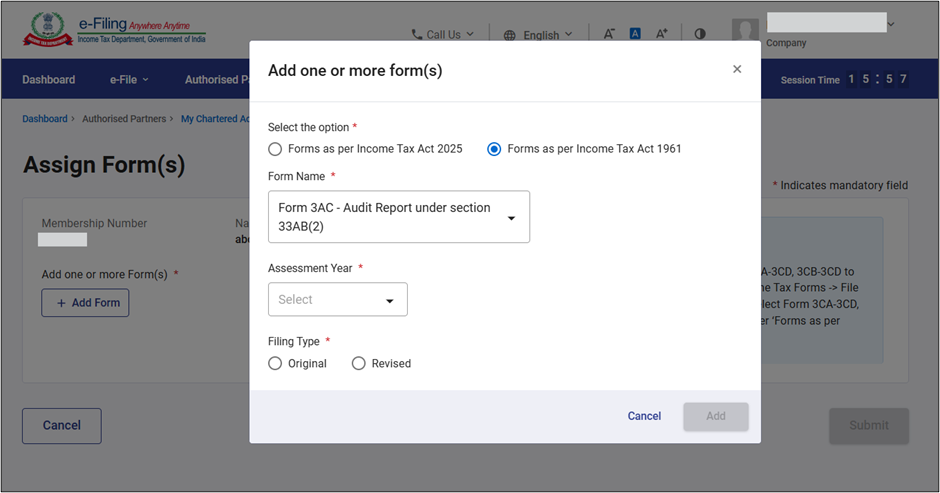The height and width of the screenshot is (493, 940).
Task: Expand the Assessment Year dropdown
Action: pos(337,299)
